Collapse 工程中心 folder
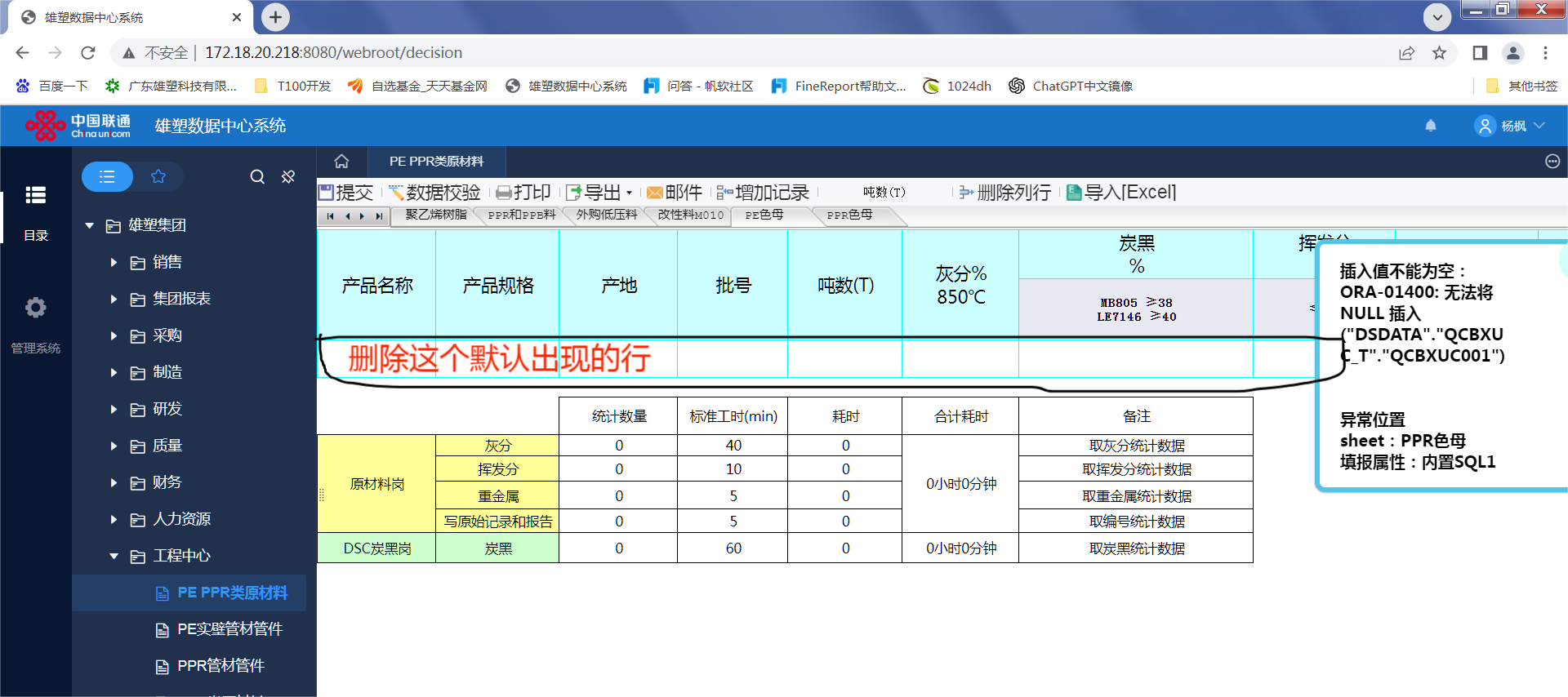Viewport: 1568px width, 697px height. (x=114, y=556)
